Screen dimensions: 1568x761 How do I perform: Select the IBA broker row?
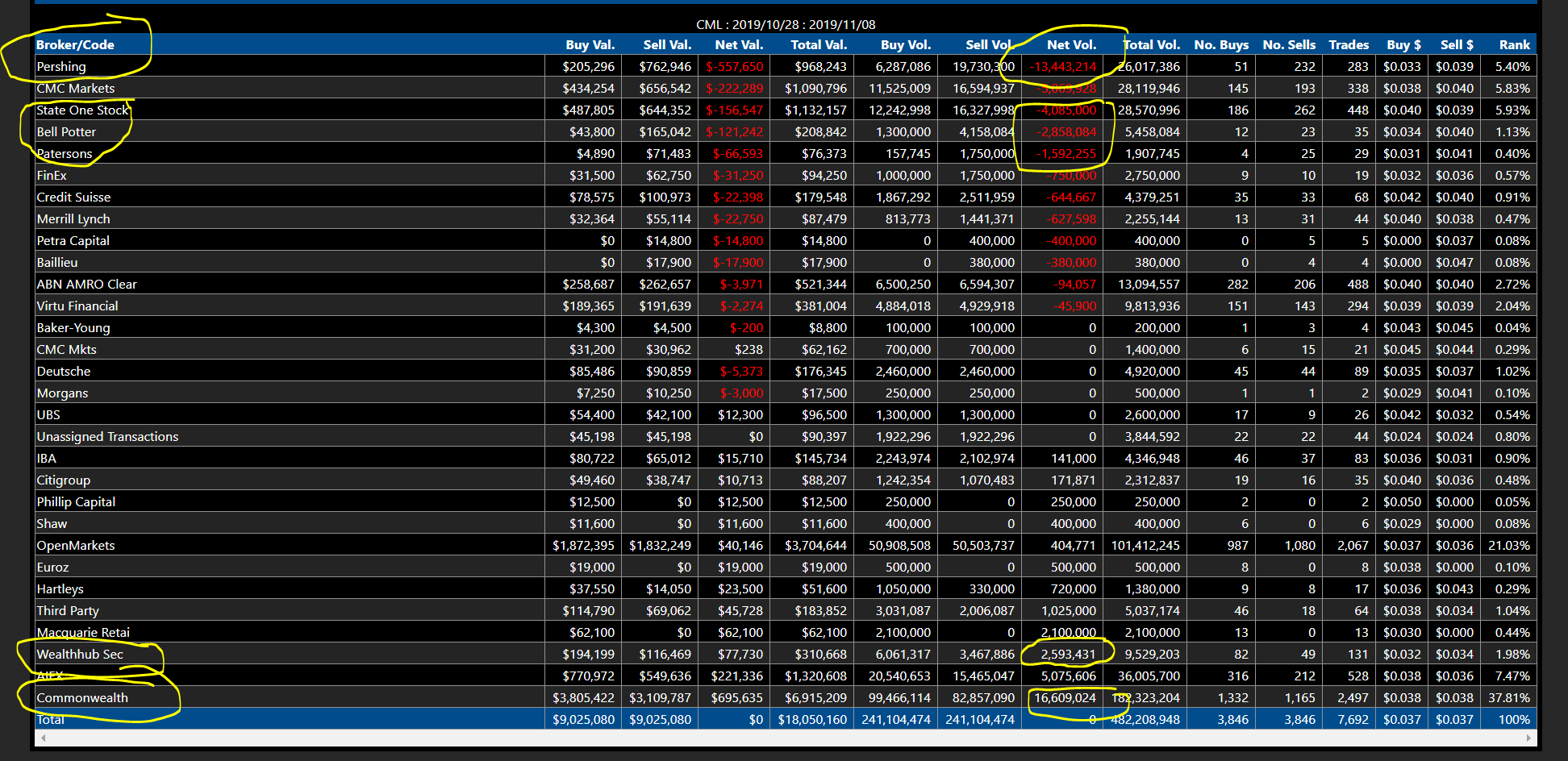[x=786, y=458]
